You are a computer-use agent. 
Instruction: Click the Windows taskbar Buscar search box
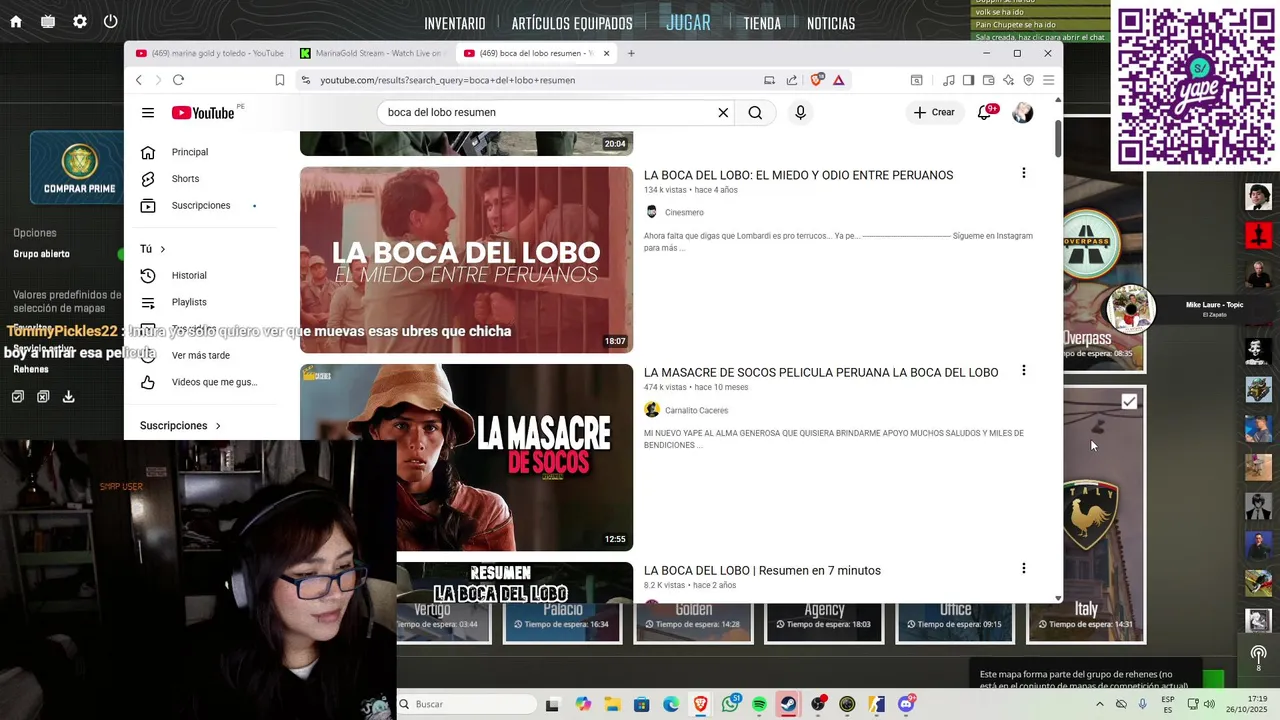click(x=467, y=704)
